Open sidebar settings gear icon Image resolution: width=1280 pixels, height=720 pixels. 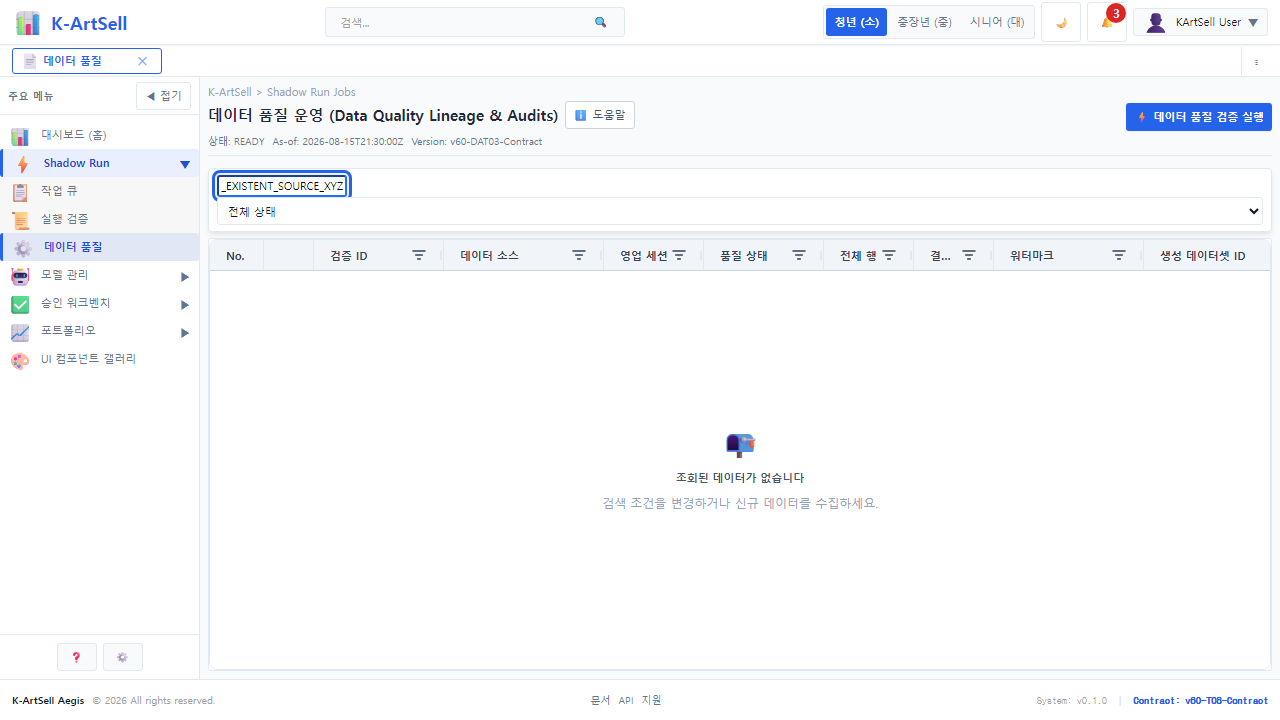pos(123,657)
